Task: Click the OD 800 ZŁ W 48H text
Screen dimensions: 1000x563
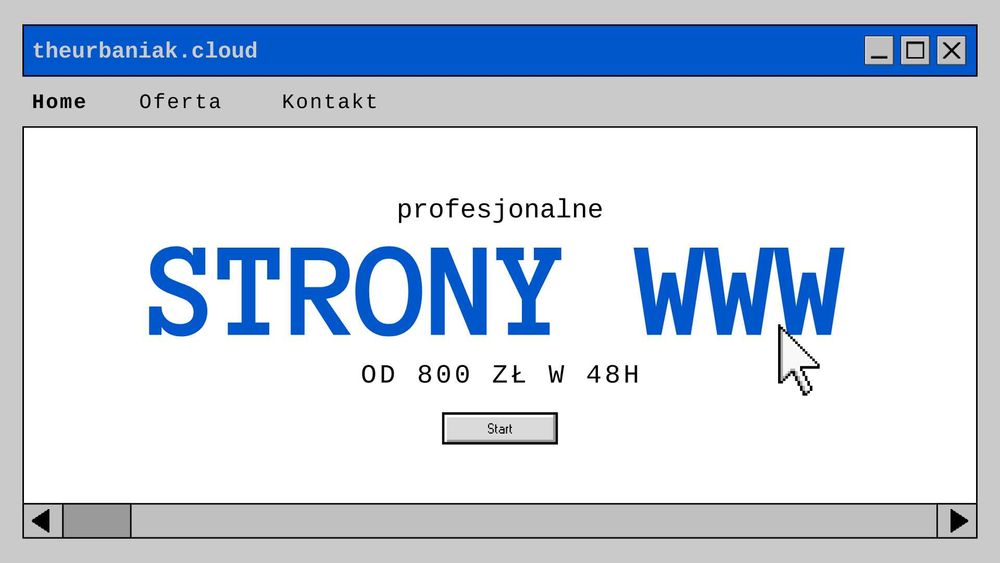Action: (x=499, y=374)
